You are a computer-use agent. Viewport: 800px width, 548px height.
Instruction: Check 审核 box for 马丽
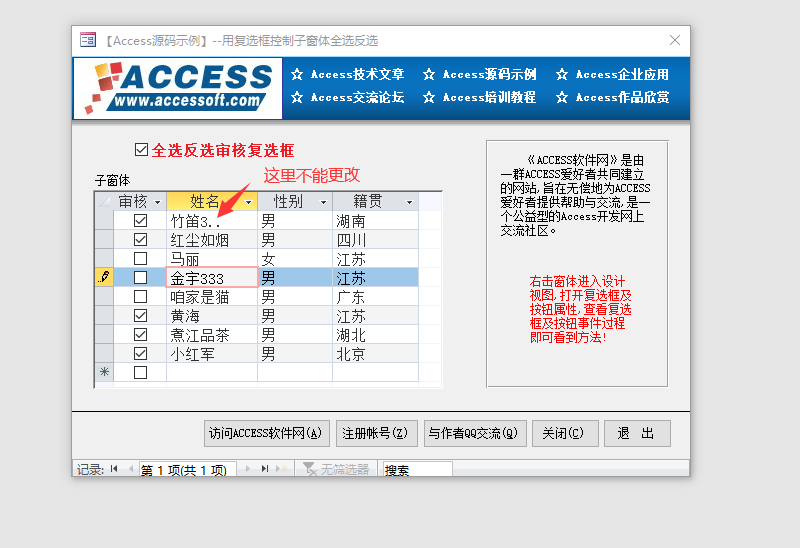coord(140,258)
